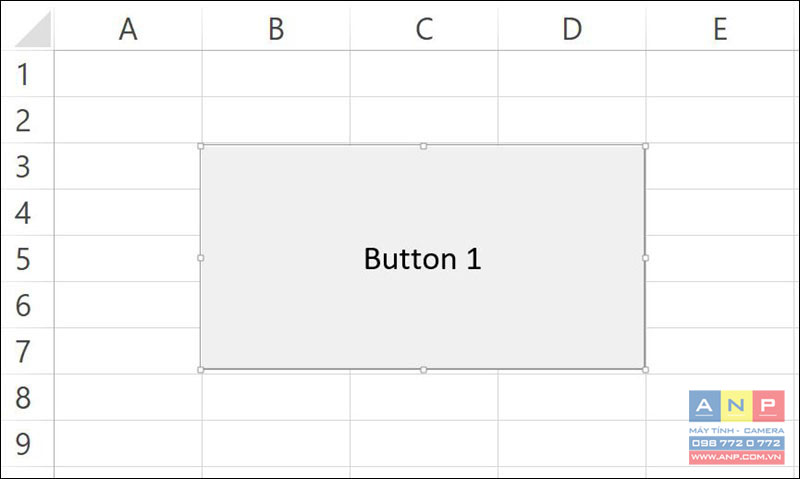Select row 8 header

pos(28,397)
